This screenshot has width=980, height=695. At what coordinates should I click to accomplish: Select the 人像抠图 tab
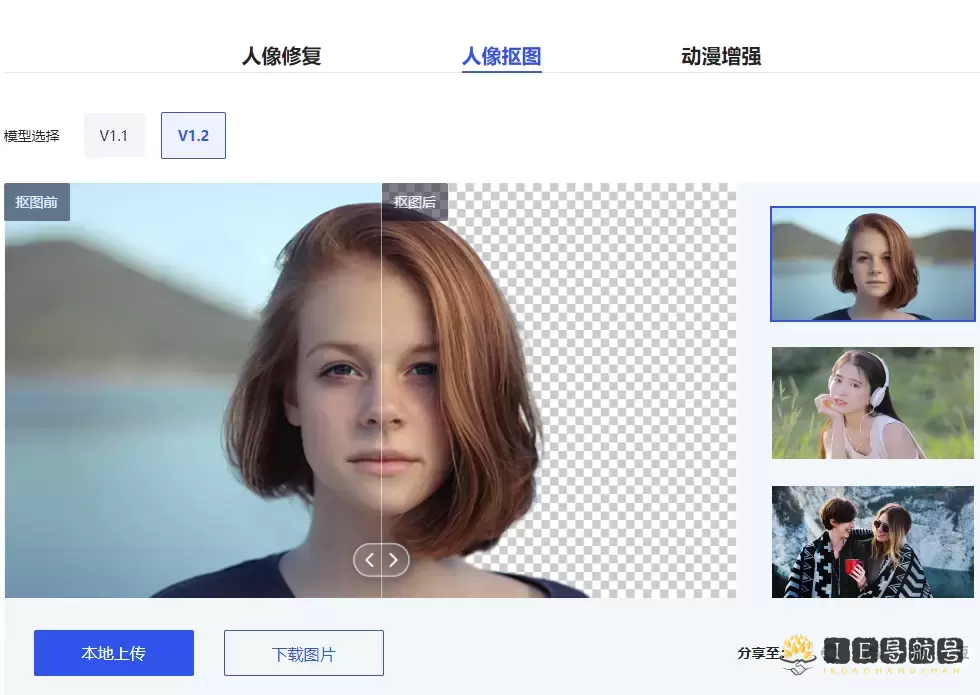click(x=501, y=56)
